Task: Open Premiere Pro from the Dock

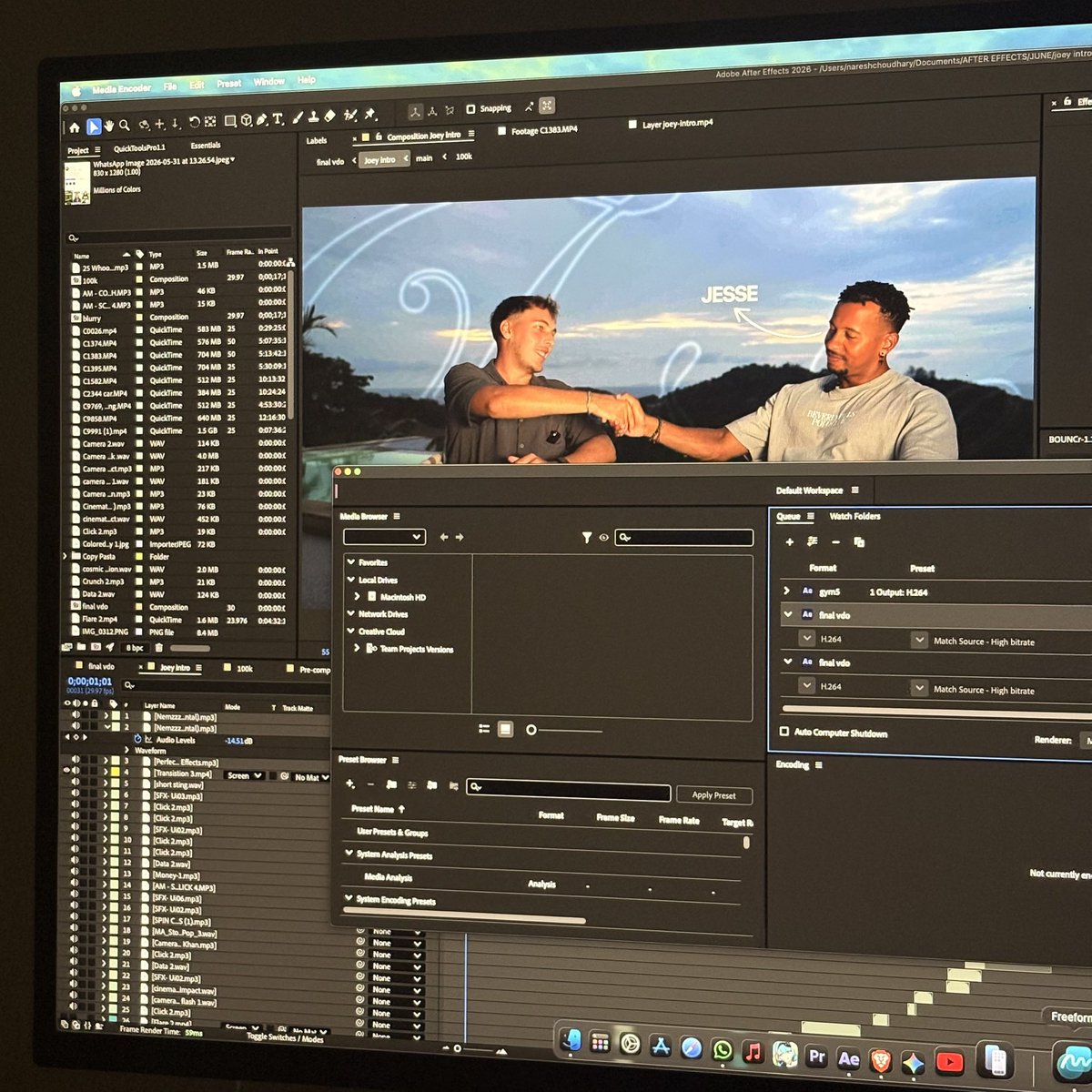Action: [x=817, y=1057]
